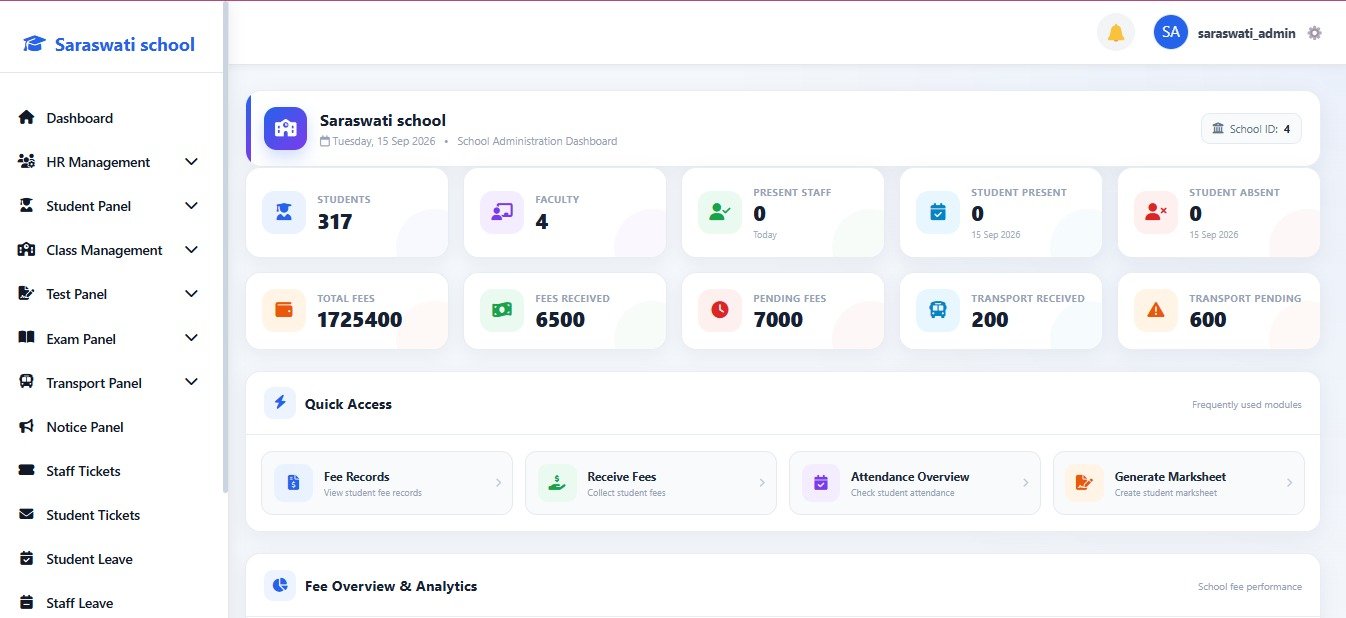The width and height of the screenshot is (1346, 618).
Task: Click the Present Staff icon
Action: pos(720,212)
